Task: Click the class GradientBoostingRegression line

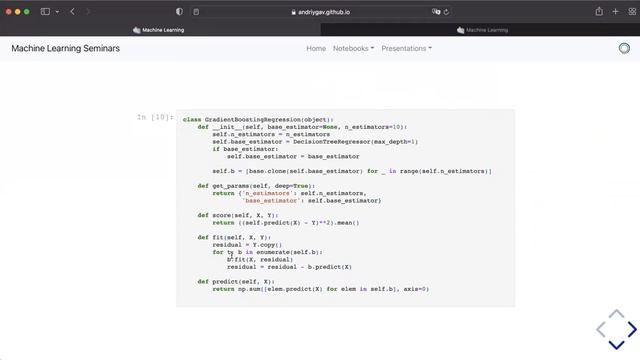Action: pyautogui.click(x=258, y=120)
